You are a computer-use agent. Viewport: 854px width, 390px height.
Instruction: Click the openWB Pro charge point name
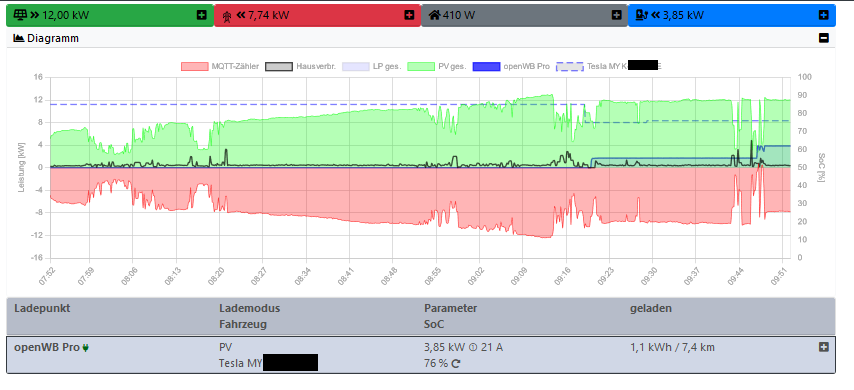click(47, 347)
